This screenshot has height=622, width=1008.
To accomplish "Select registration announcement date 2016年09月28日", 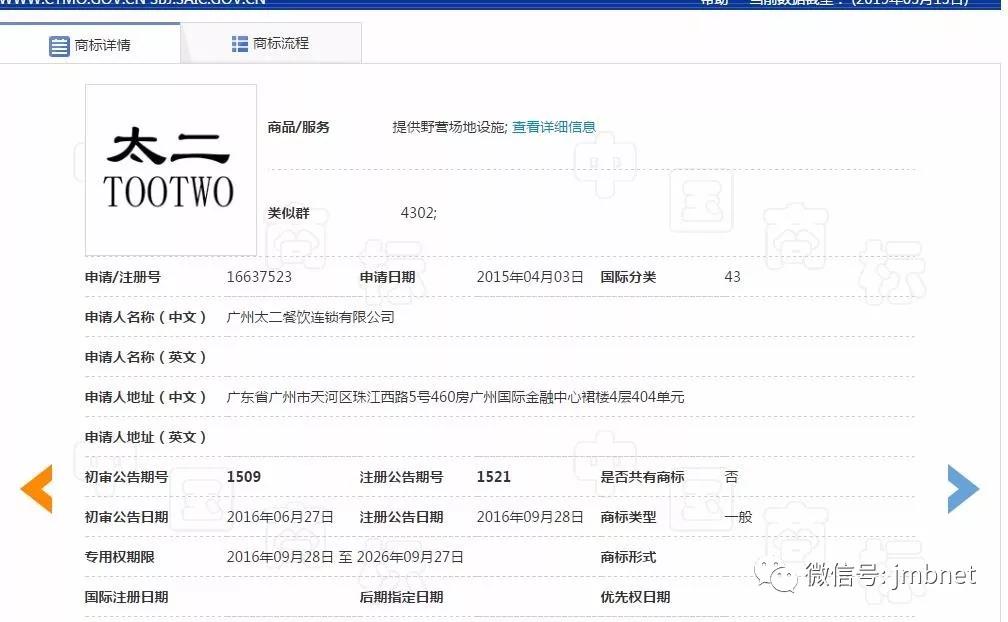I will tap(530, 517).
